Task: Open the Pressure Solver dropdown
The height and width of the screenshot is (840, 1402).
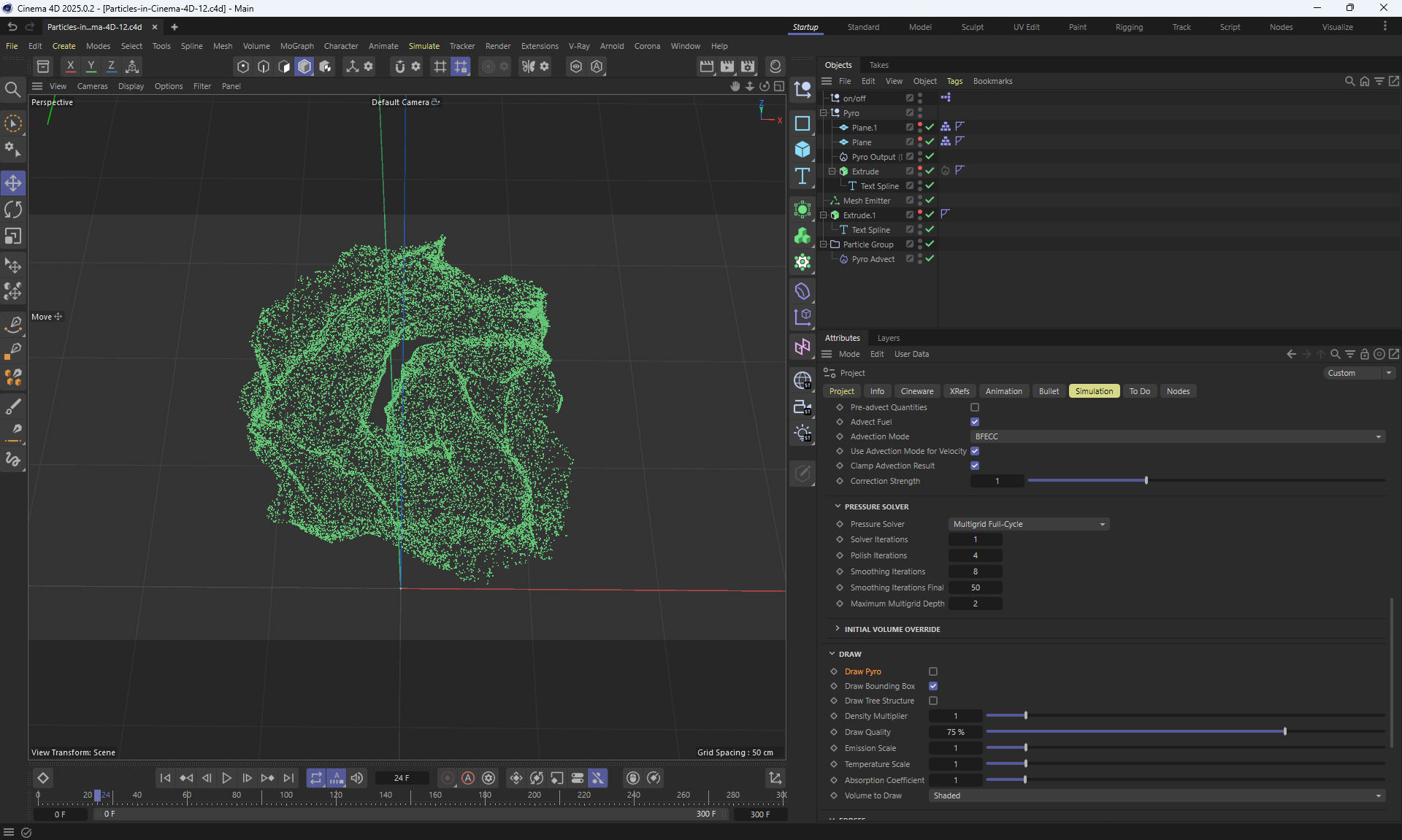Action: point(1028,524)
